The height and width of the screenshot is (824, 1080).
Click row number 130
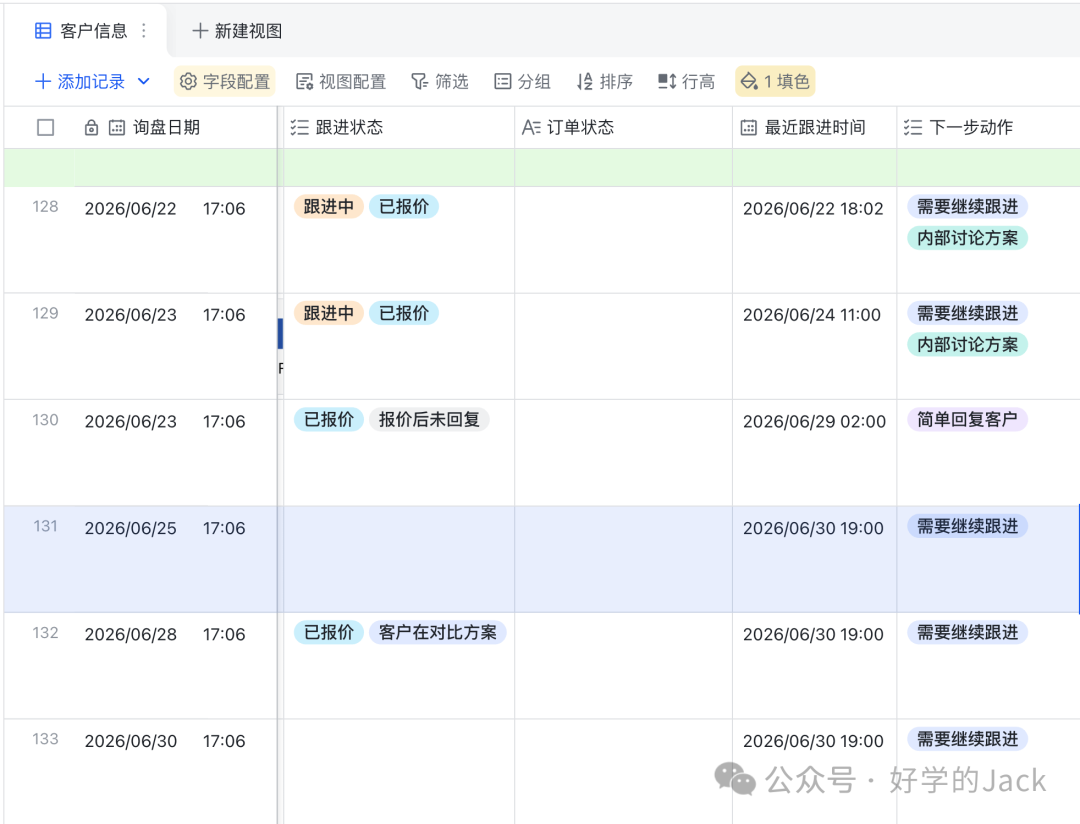pyautogui.click(x=45, y=420)
